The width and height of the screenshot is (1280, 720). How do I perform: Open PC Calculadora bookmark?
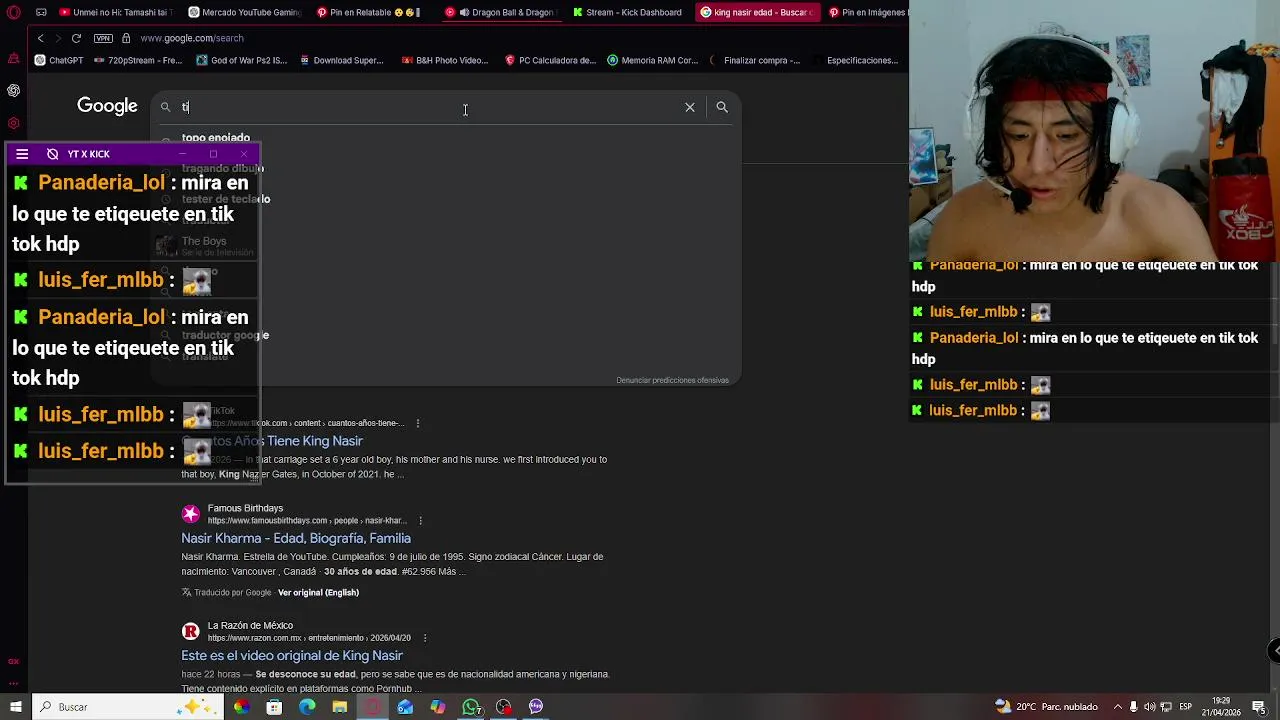pos(551,60)
